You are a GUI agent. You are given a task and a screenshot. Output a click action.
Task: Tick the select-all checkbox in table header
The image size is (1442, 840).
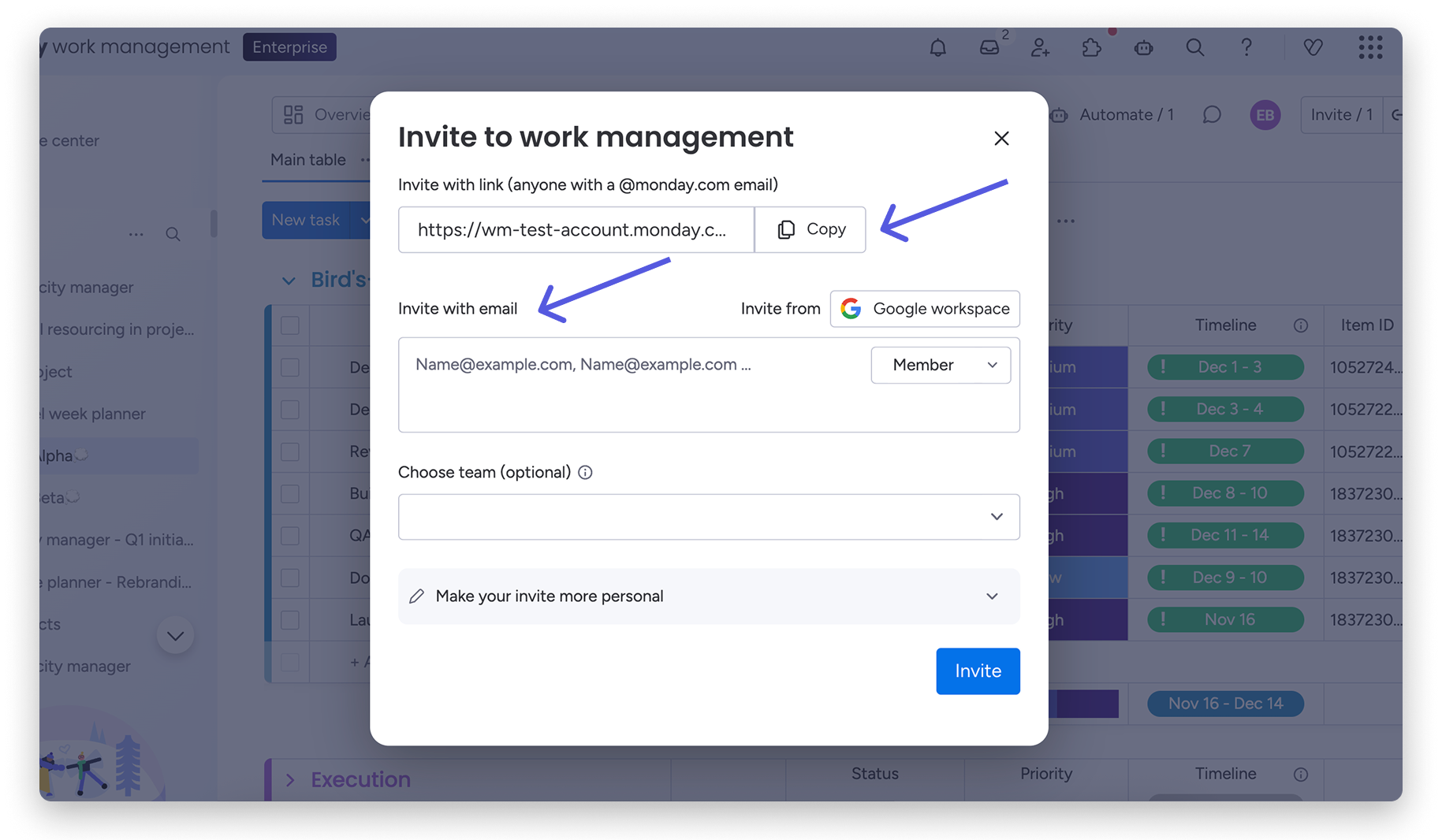[x=290, y=325]
